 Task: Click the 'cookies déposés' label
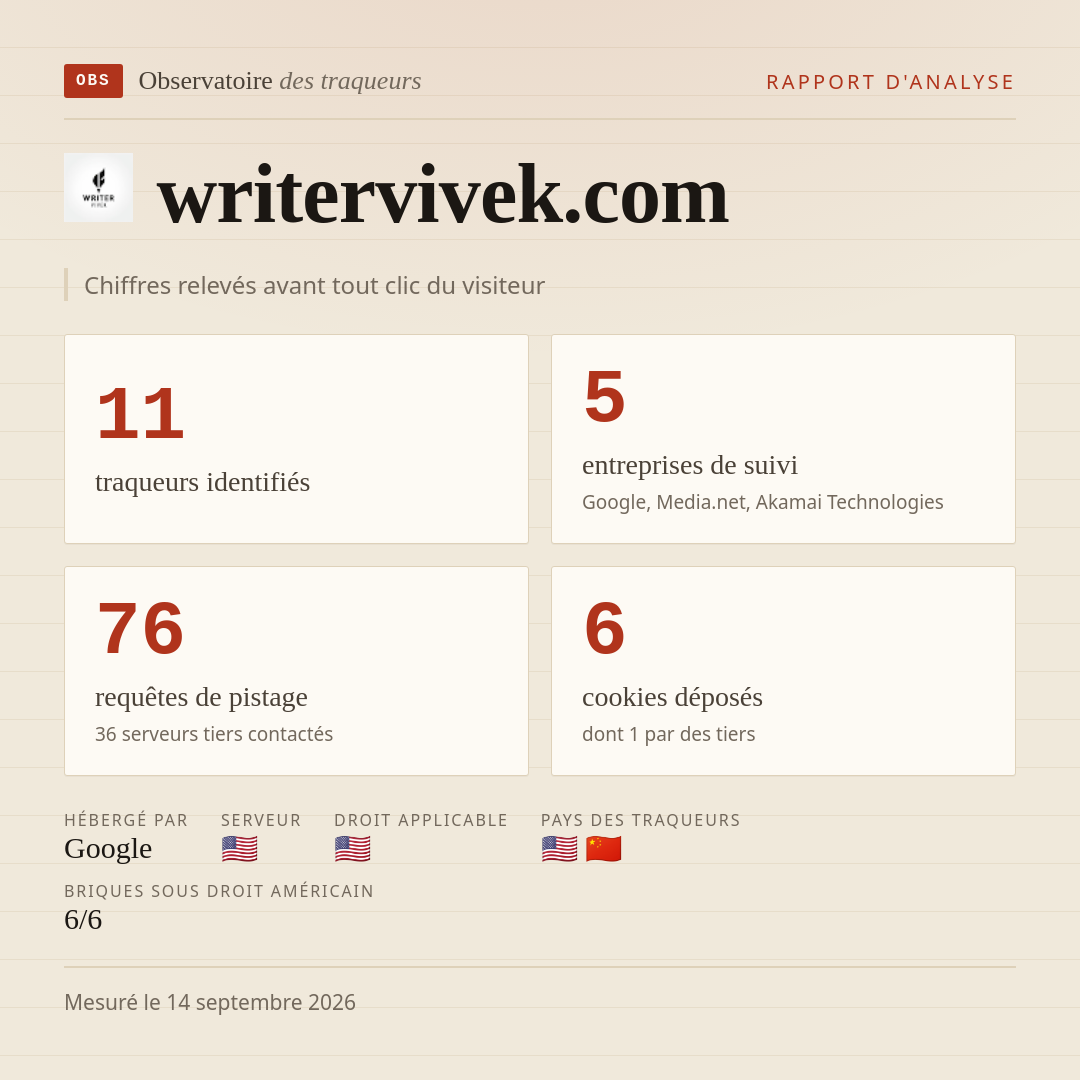(672, 697)
